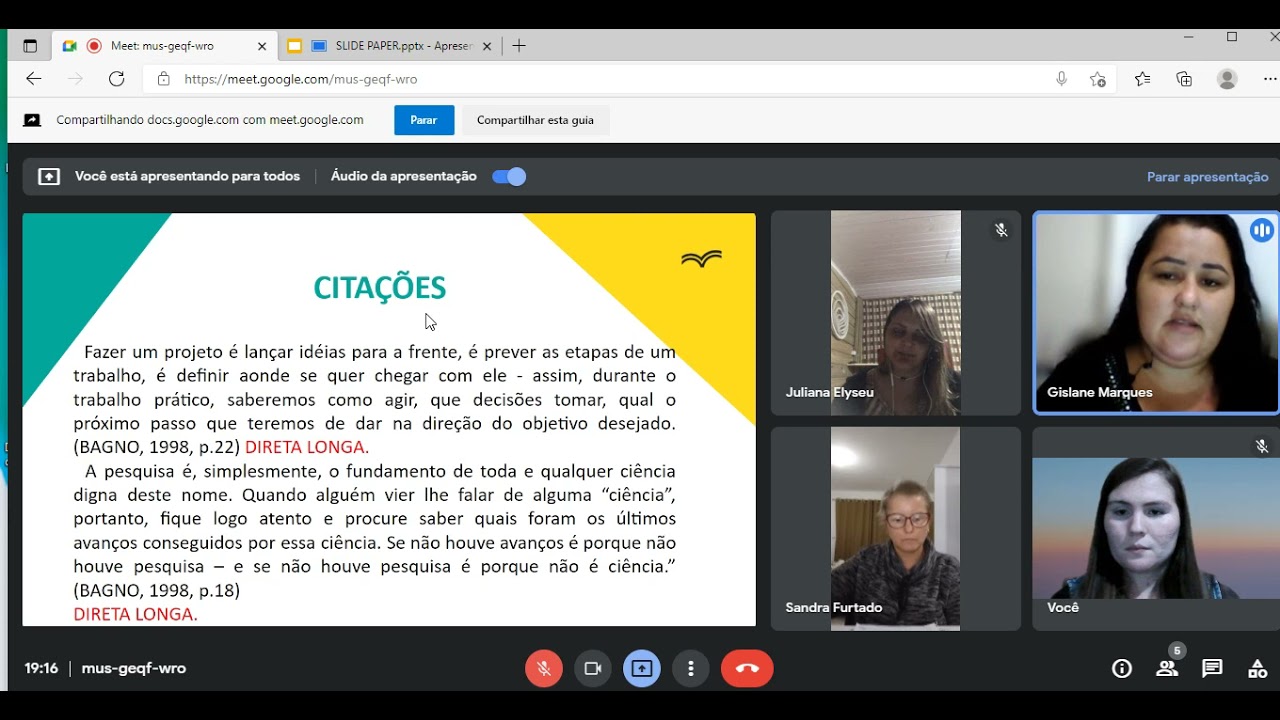Click the present screen button
The width and height of the screenshot is (1280, 720).
coord(642,668)
